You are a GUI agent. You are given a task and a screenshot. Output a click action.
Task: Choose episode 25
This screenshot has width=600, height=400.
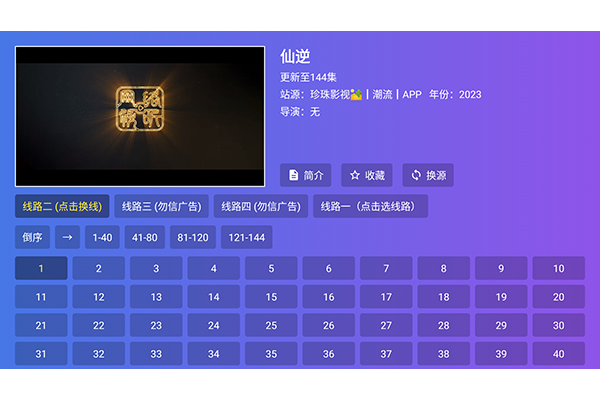271,325
